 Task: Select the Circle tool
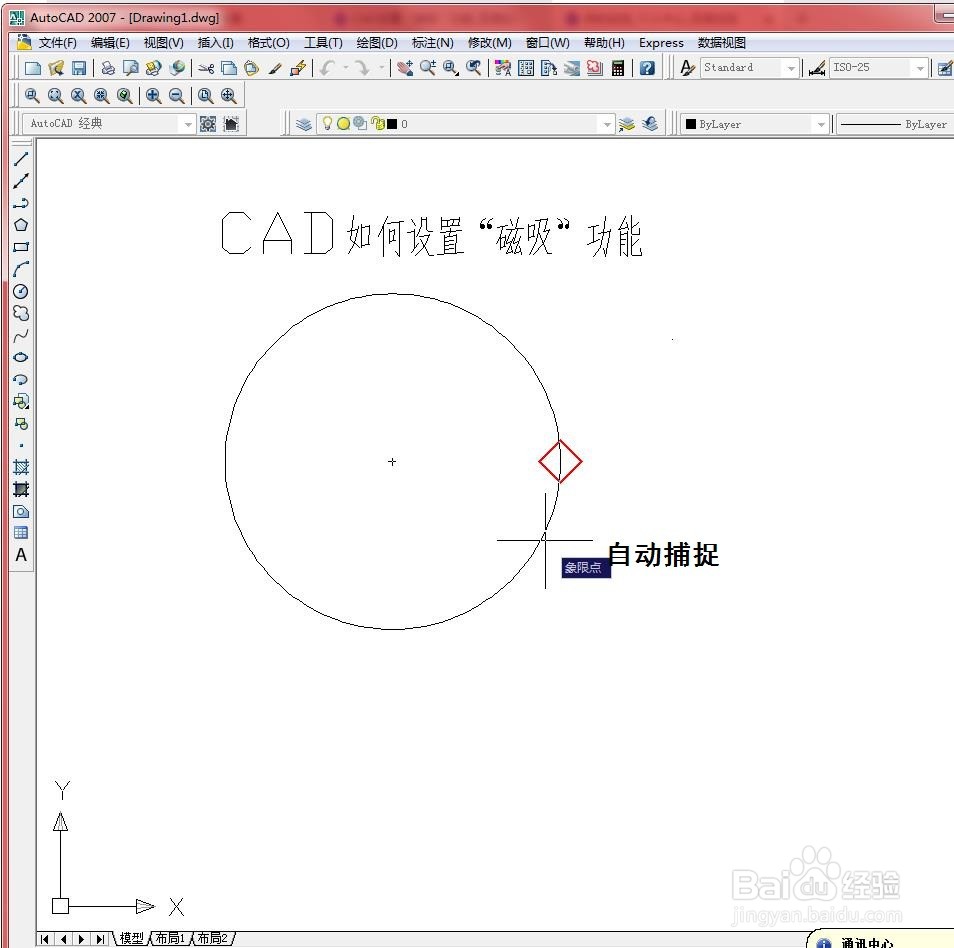pyautogui.click(x=21, y=291)
